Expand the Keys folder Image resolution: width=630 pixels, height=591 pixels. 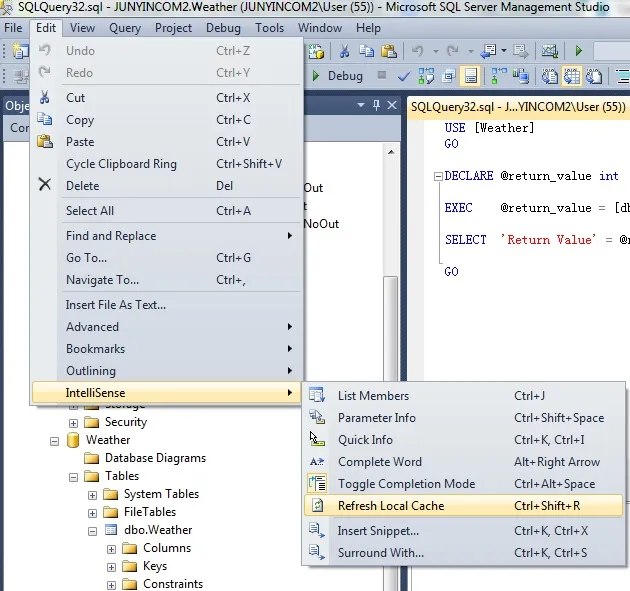(x=111, y=567)
